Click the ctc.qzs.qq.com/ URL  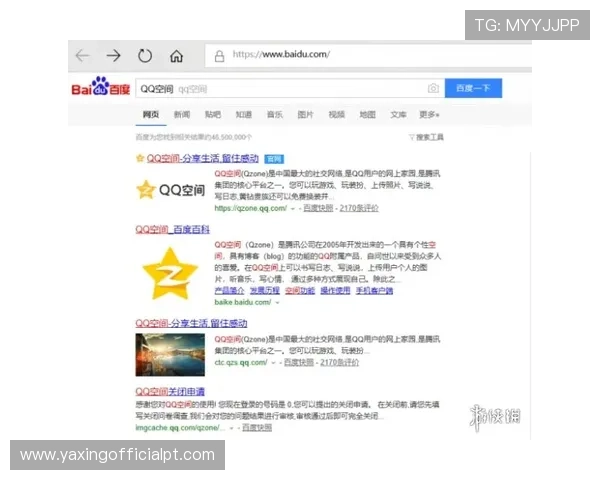pyautogui.click(x=241, y=362)
